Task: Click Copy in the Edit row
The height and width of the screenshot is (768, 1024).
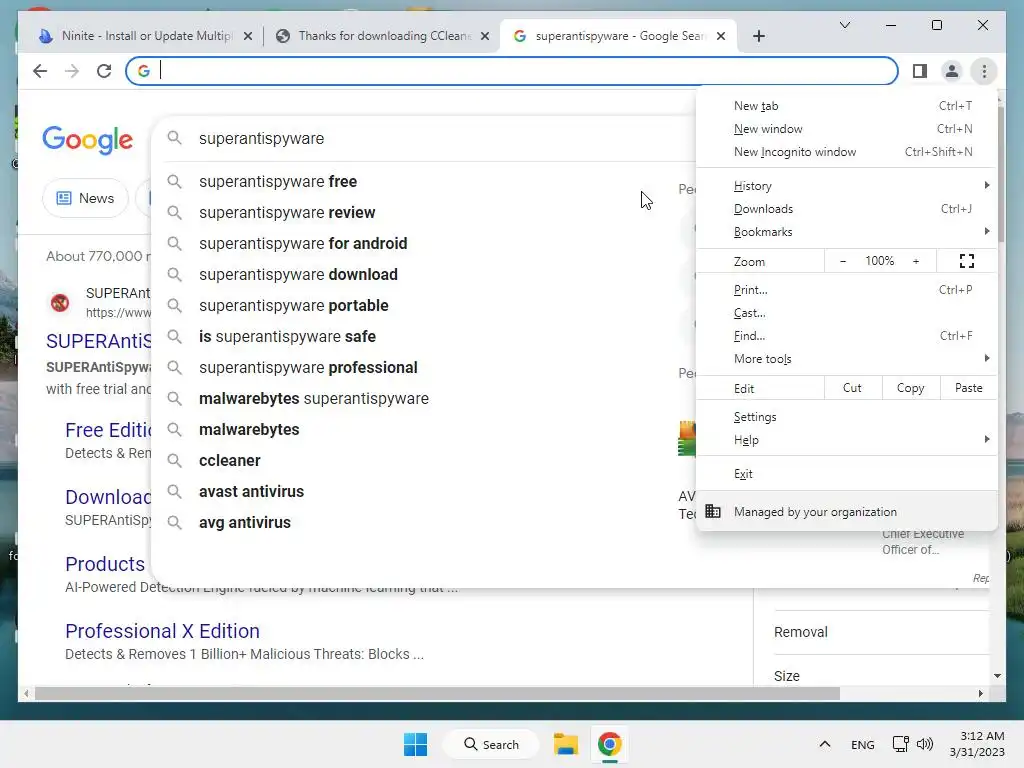Action: [x=910, y=388]
